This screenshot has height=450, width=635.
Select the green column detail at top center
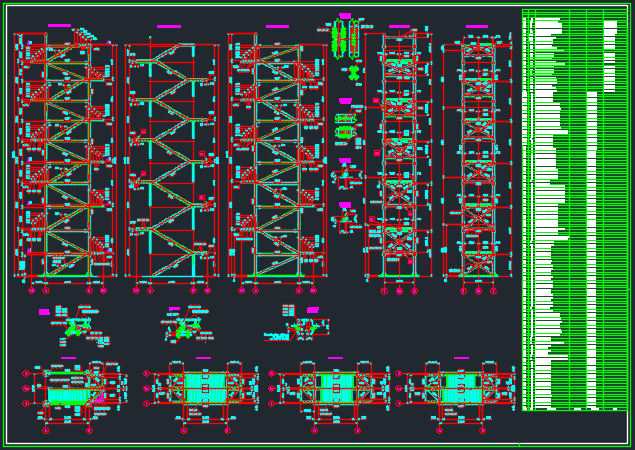(345, 40)
